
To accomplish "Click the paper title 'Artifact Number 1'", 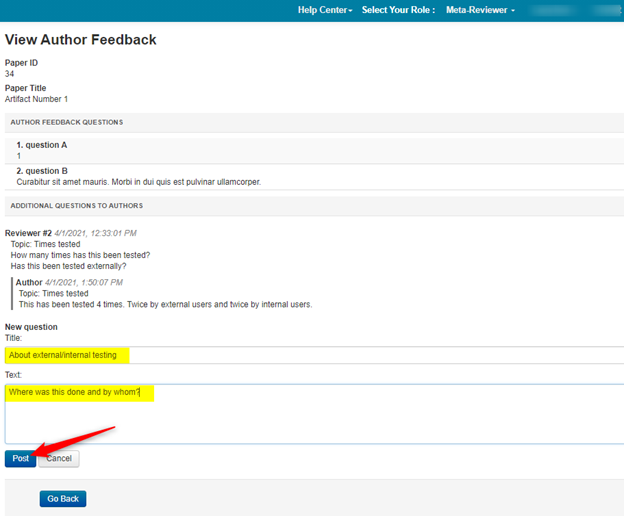I will tap(36, 99).
